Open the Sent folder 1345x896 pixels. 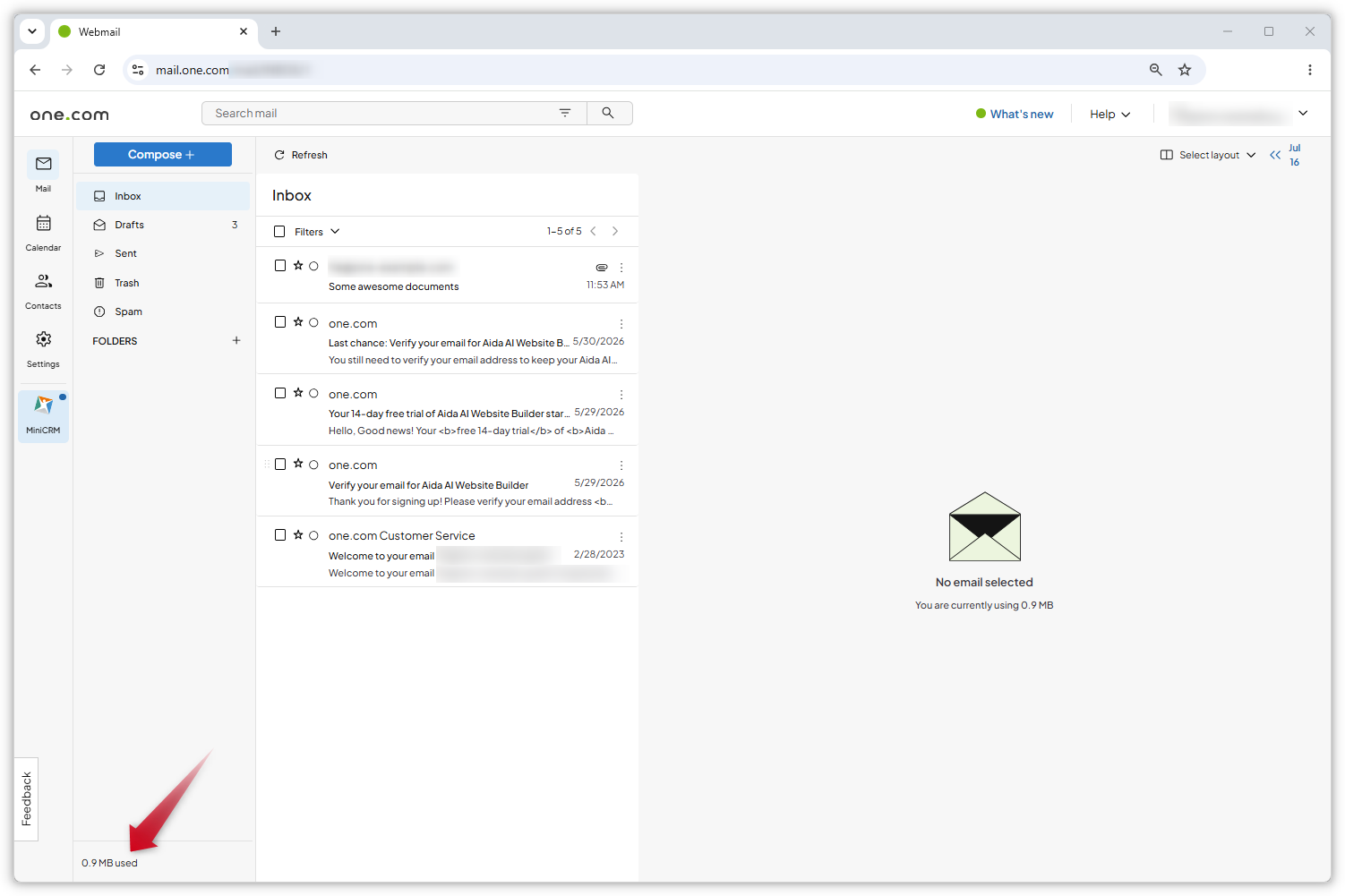(x=163, y=253)
